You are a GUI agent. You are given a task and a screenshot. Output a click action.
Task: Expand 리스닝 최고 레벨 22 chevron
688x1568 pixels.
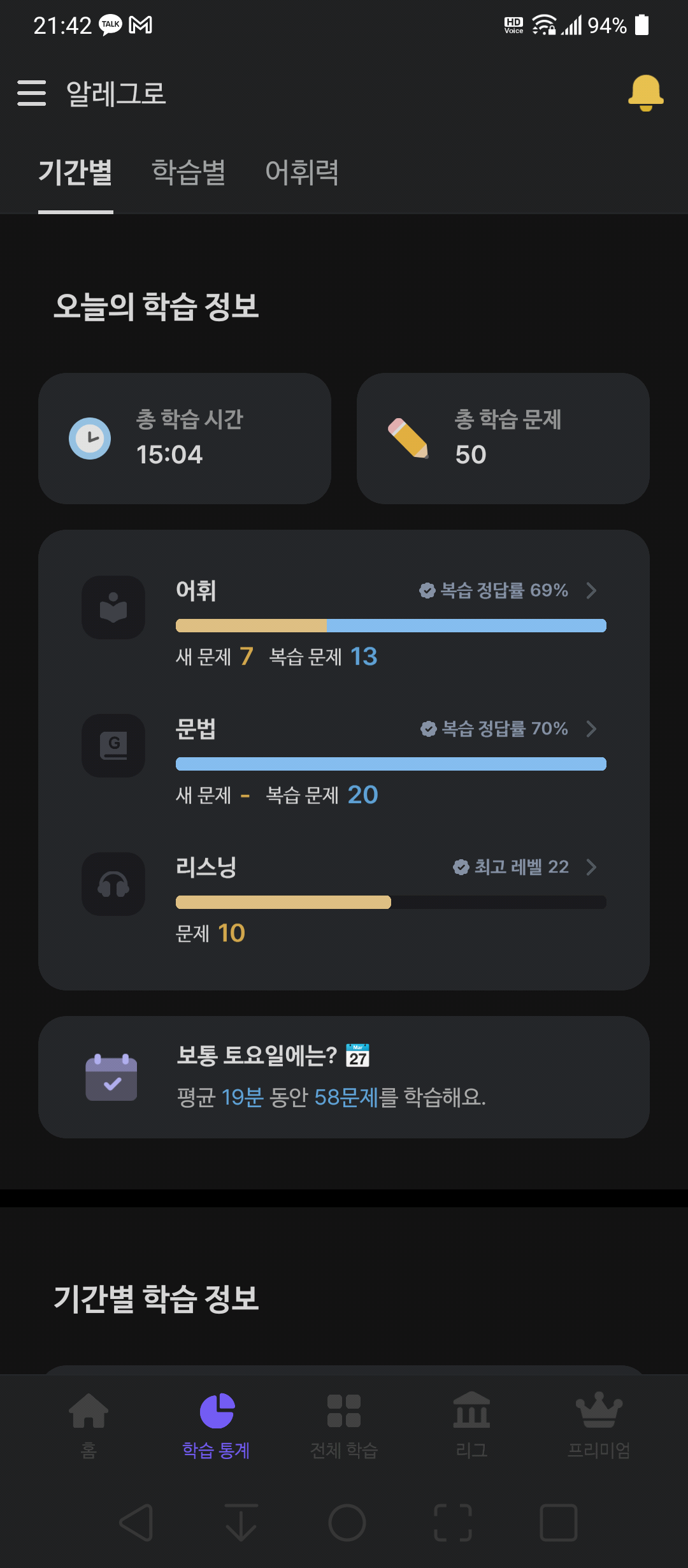(x=591, y=867)
